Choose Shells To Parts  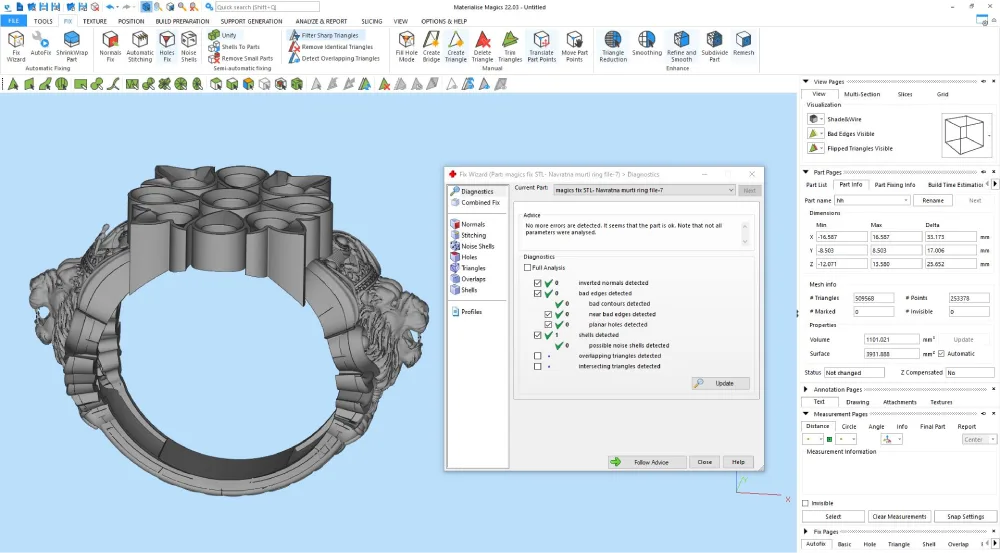click(x=234, y=47)
